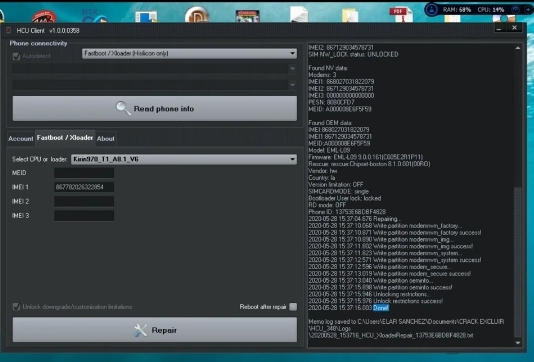Expand the third empty connectivity dropdown
This screenshot has height=362, width=534.
point(155,85)
